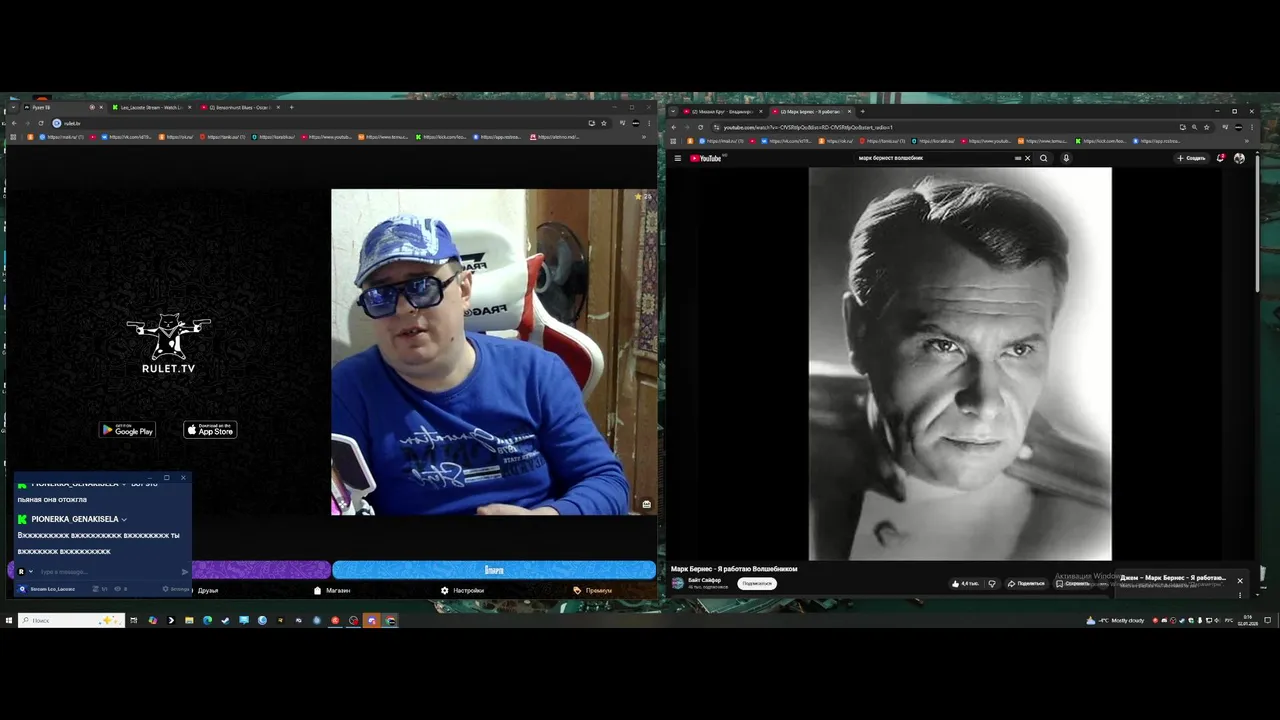
Task: Click the RULET.TV logo
Action: coord(168,344)
